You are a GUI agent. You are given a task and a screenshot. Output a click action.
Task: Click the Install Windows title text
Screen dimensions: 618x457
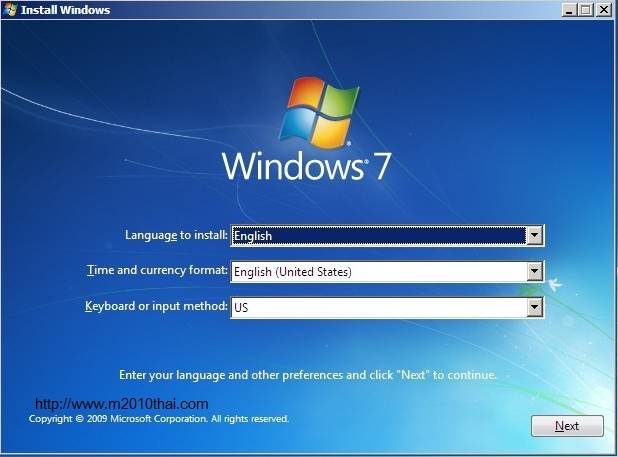tap(65, 10)
